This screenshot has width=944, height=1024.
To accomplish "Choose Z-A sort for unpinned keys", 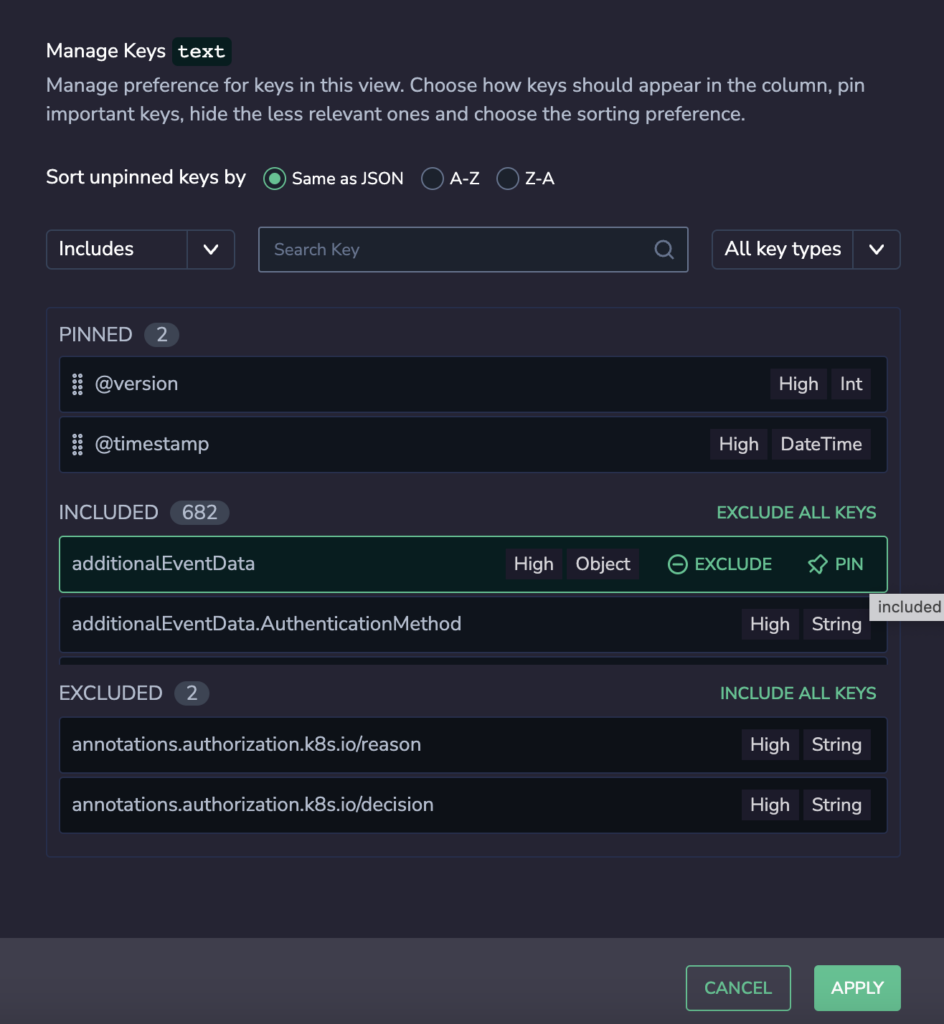I will (x=507, y=178).
